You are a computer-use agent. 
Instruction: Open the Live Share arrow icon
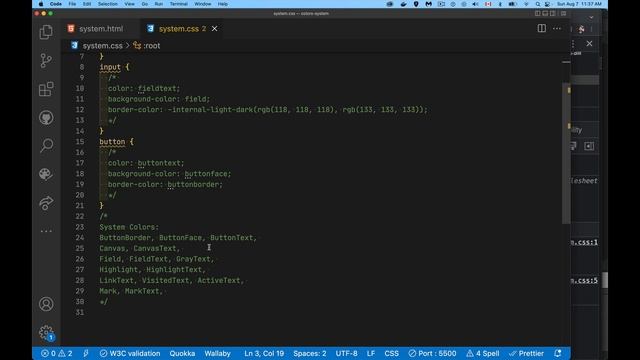(x=46, y=202)
